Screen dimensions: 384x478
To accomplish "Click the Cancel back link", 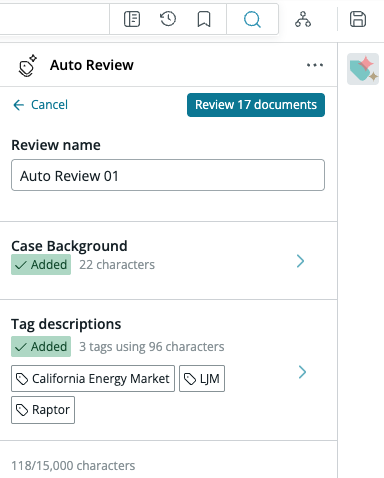I will pos(40,105).
